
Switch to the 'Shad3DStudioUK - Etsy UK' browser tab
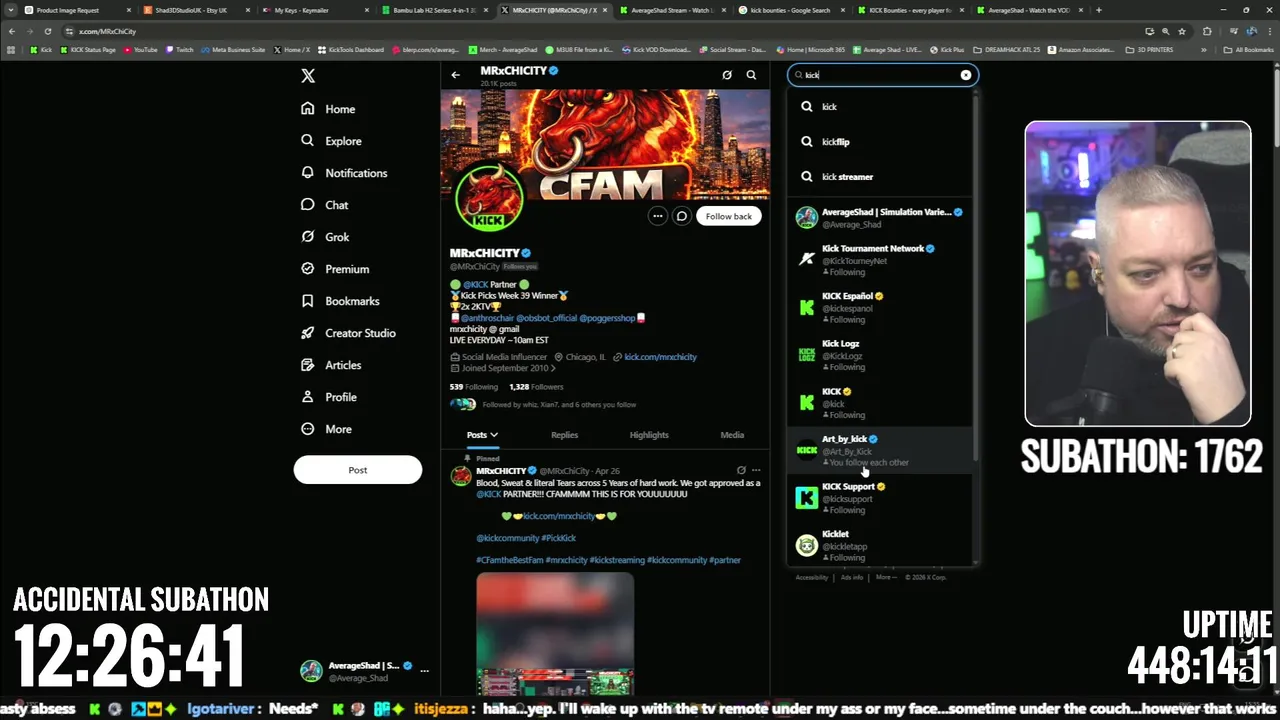click(x=191, y=10)
